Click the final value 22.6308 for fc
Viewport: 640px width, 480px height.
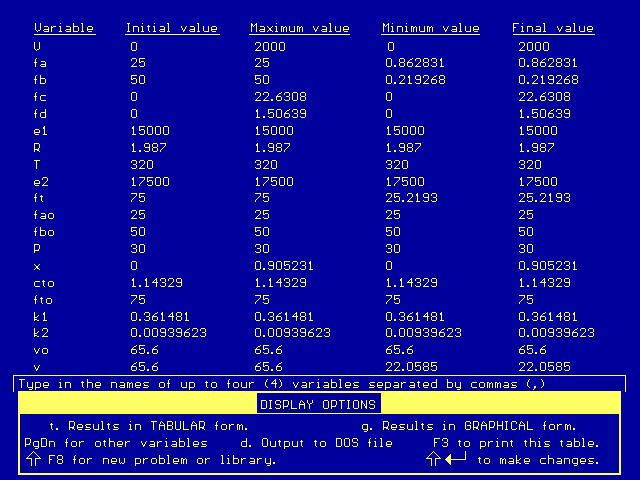tap(546, 97)
